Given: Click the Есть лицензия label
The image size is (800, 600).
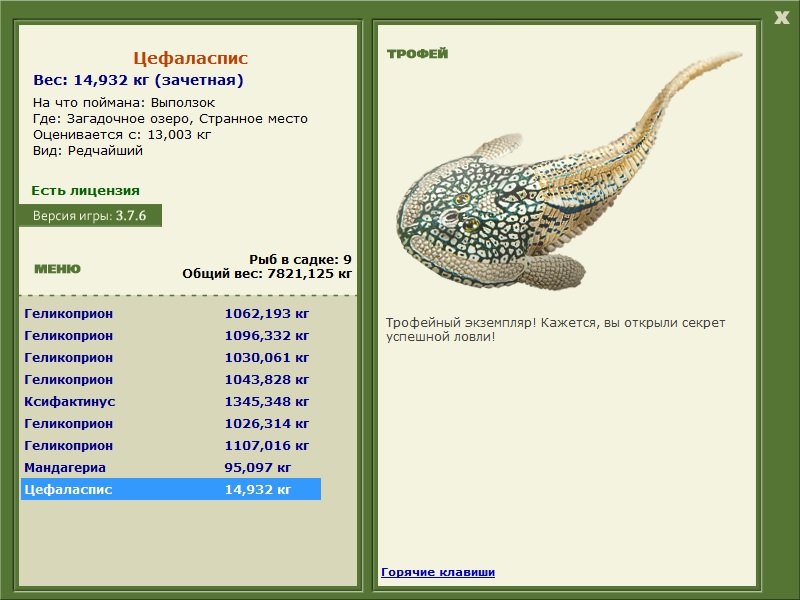Looking at the screenshot, I should (x=85, y=190).
